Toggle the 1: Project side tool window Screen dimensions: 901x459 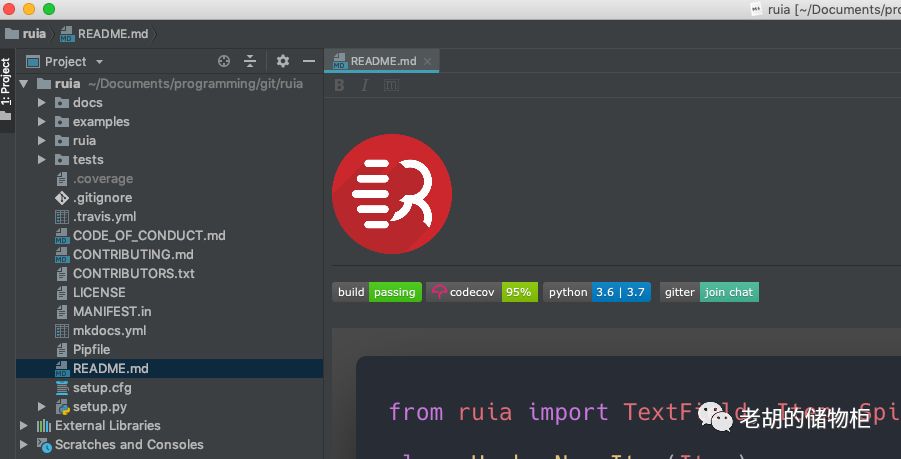tap(7, 90)
